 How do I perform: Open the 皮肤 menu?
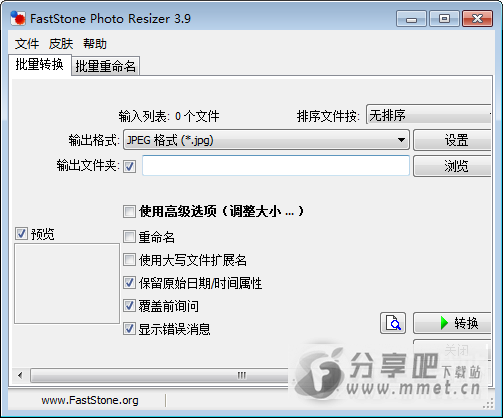click(61, 44)
